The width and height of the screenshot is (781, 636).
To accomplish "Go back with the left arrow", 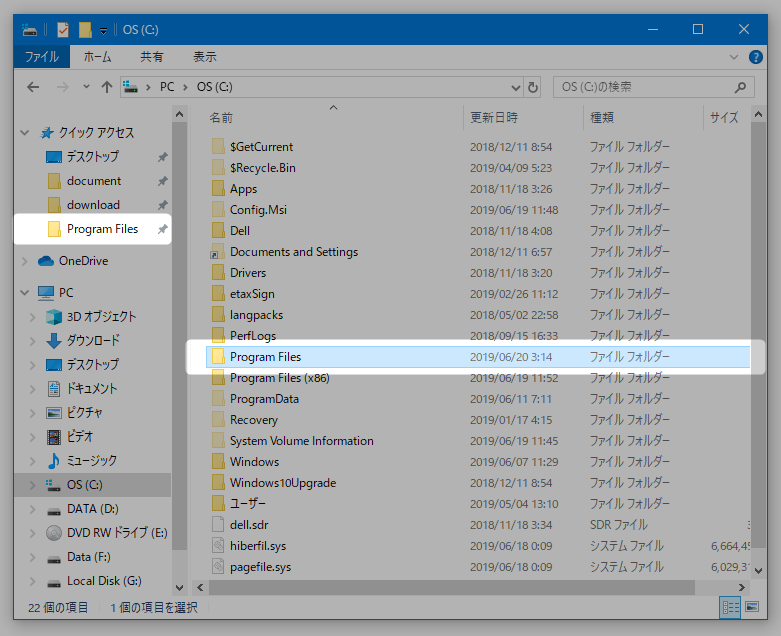I will click(x=33, y=87).
